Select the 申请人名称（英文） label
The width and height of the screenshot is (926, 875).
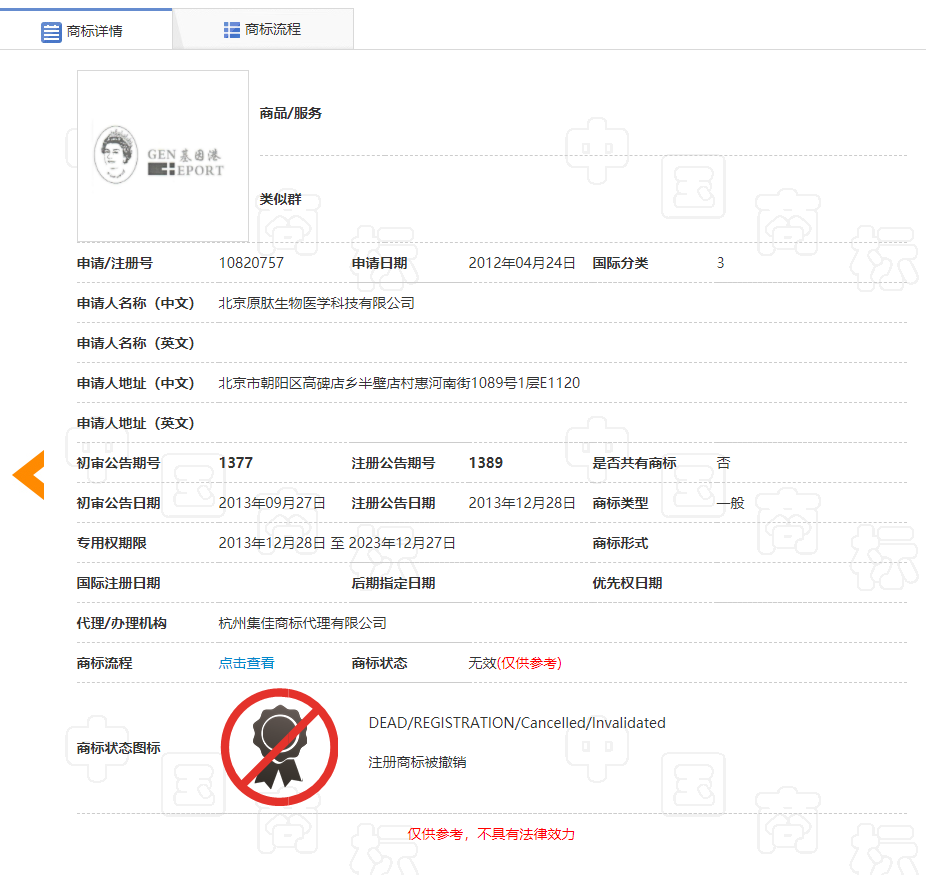[x=136, y=343]
